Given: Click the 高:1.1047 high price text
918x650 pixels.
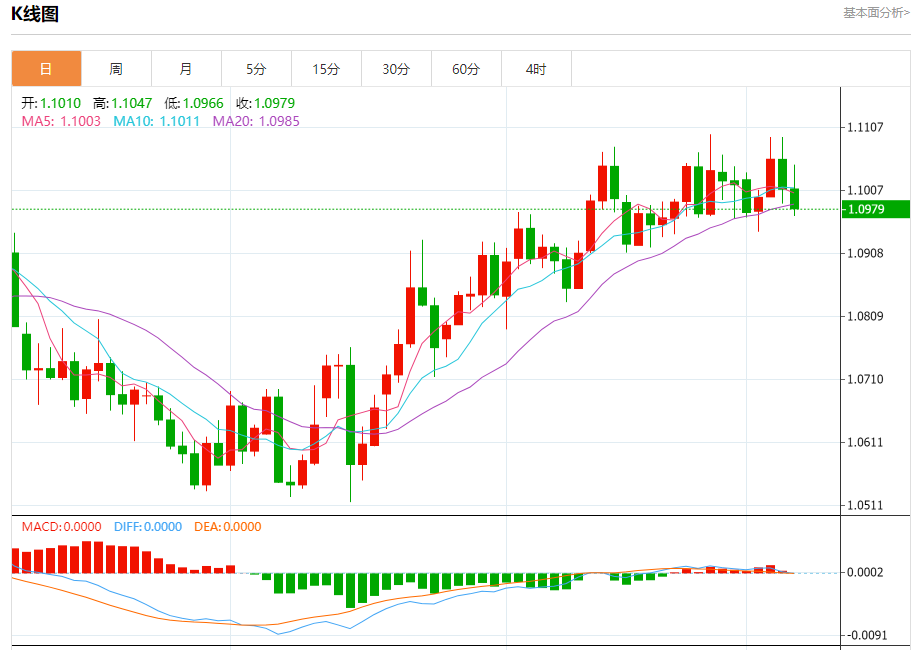Looking at the screenshot, I should pyautogui.click(x=122, y=103).
